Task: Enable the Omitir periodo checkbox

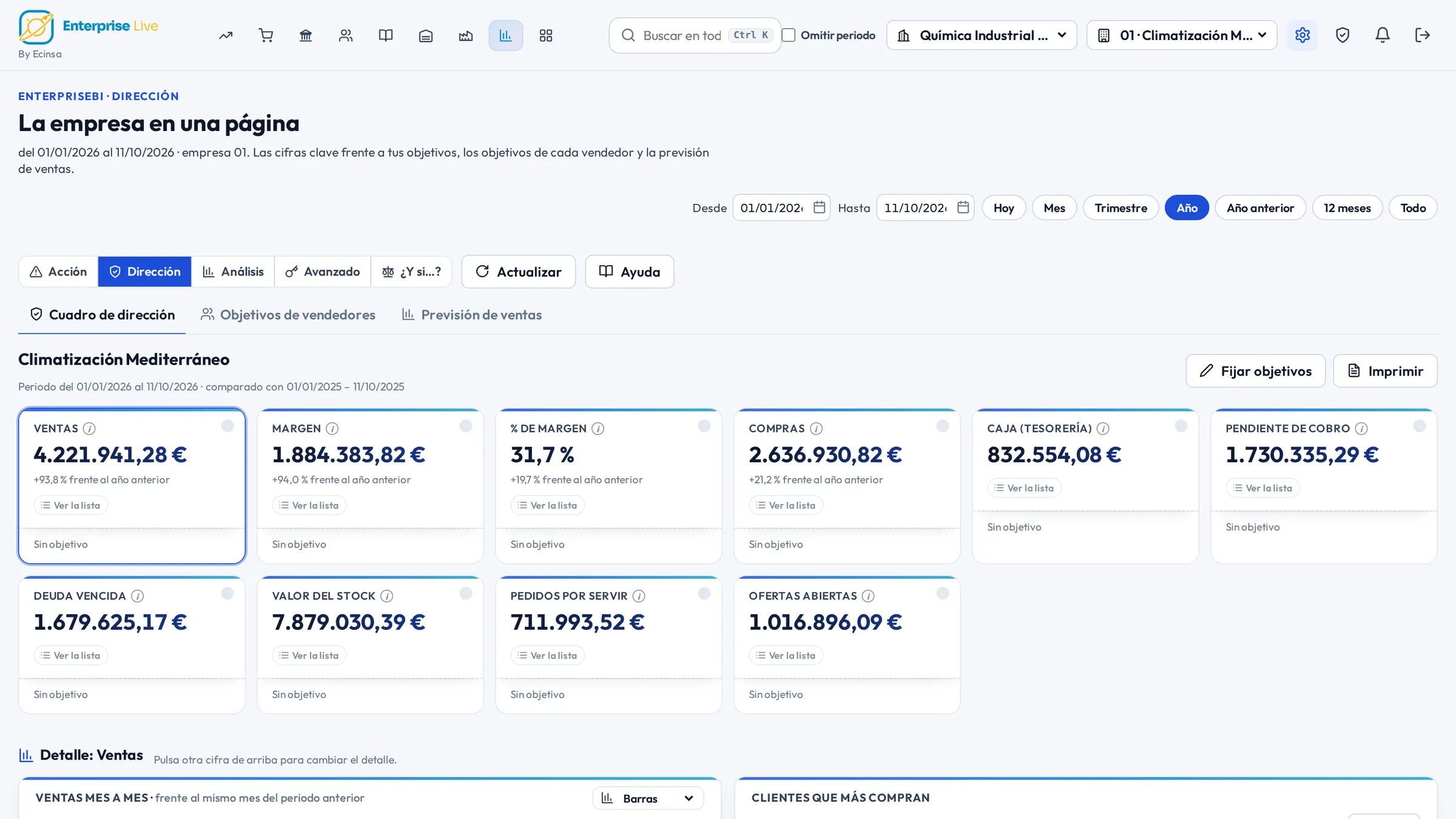Action: click(789, 35)
